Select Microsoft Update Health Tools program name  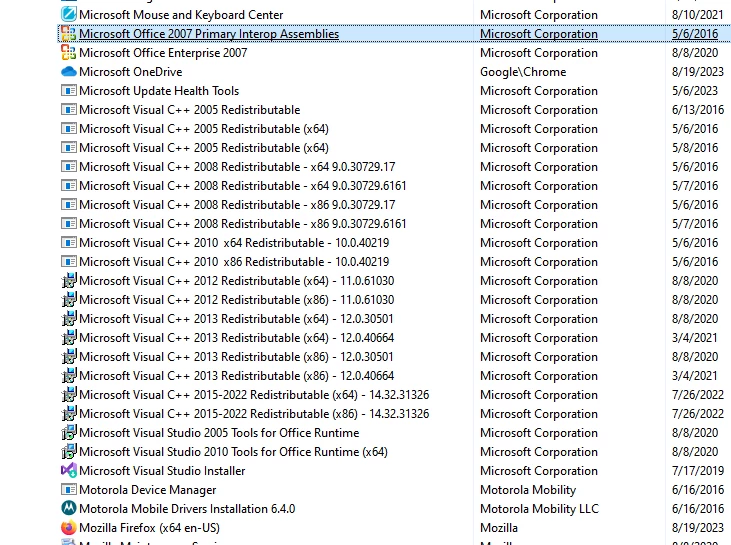tap(159, 91)
